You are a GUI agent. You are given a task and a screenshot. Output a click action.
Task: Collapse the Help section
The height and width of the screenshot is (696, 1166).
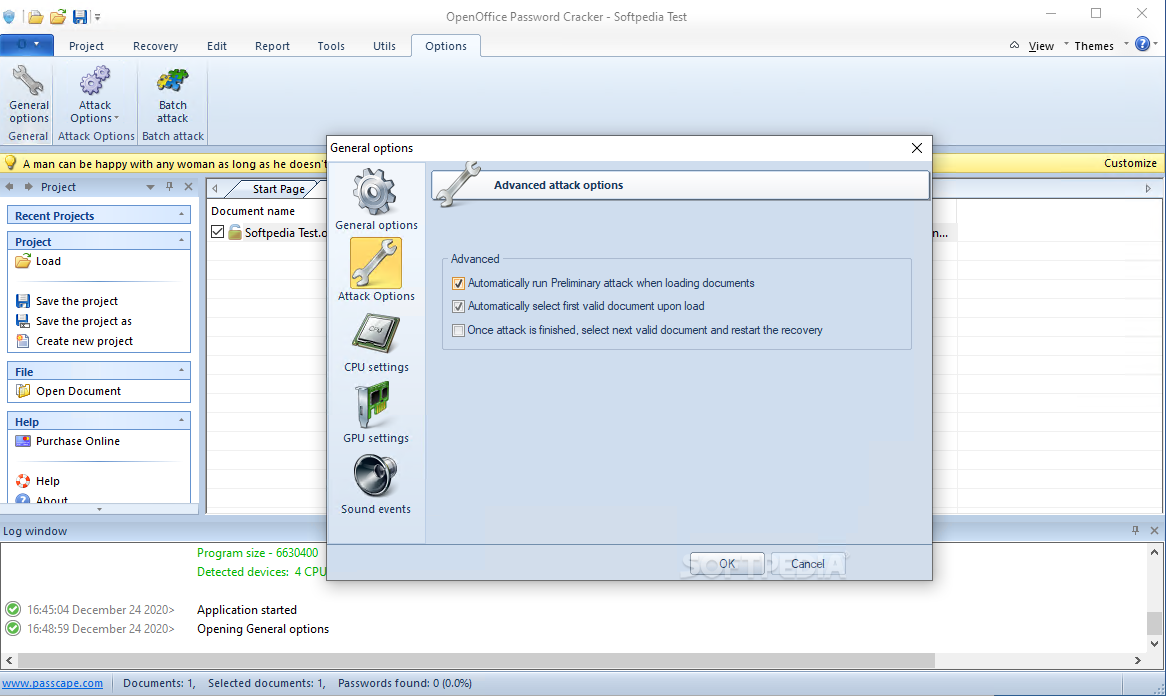click(x=181, y=421)
